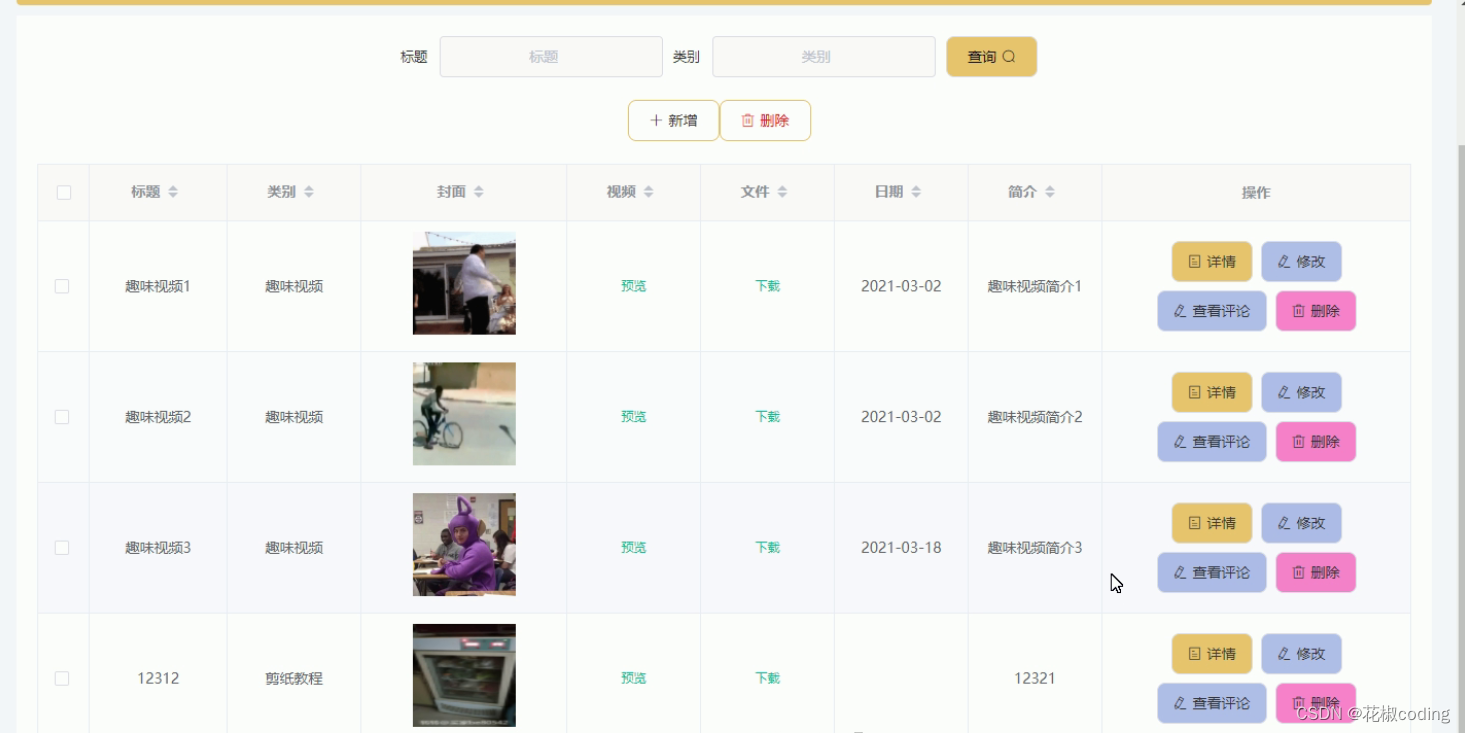Click the pencil icon on 修改 for 趣味视频1
Screen dimensions: 1465x733
(1283, 261)
